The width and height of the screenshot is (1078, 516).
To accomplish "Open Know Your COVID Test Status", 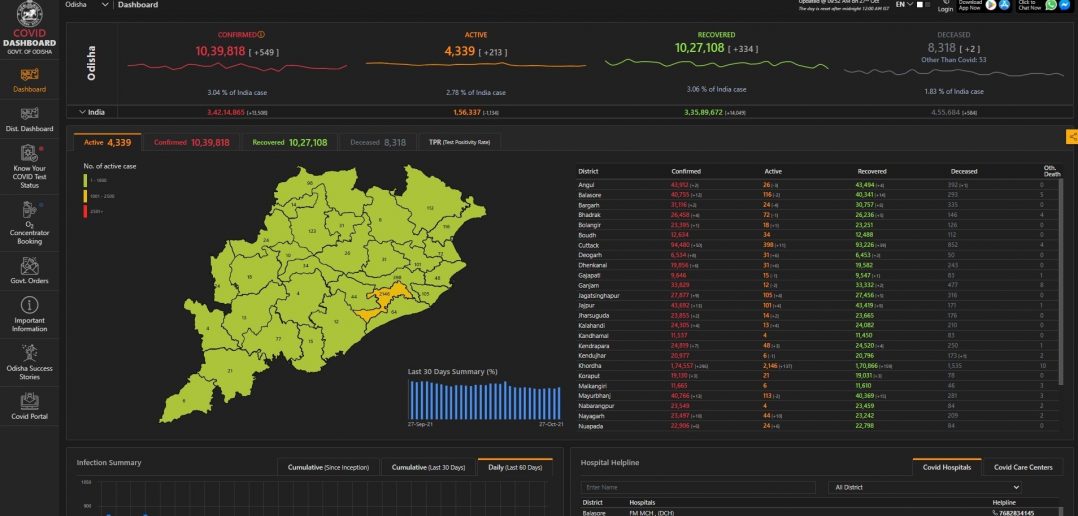I will coord(30,166).
